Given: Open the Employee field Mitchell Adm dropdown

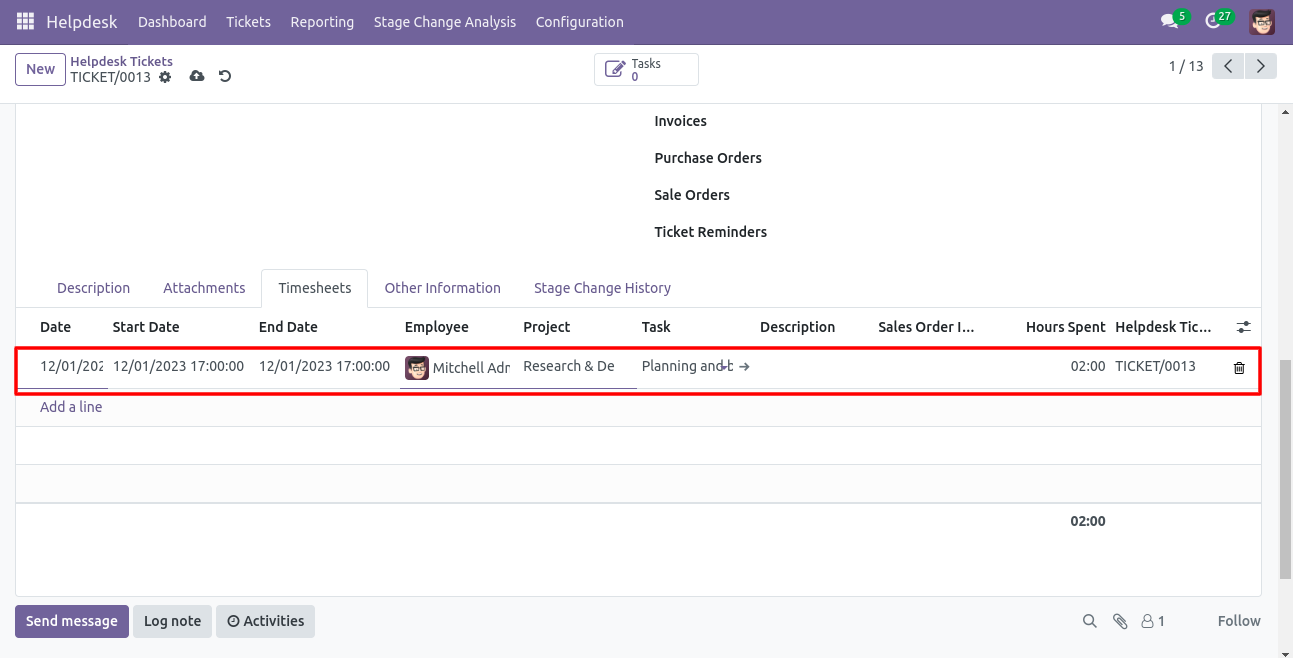Looking at the screenshot, I should pyautogui.click(x=470, y=368).
